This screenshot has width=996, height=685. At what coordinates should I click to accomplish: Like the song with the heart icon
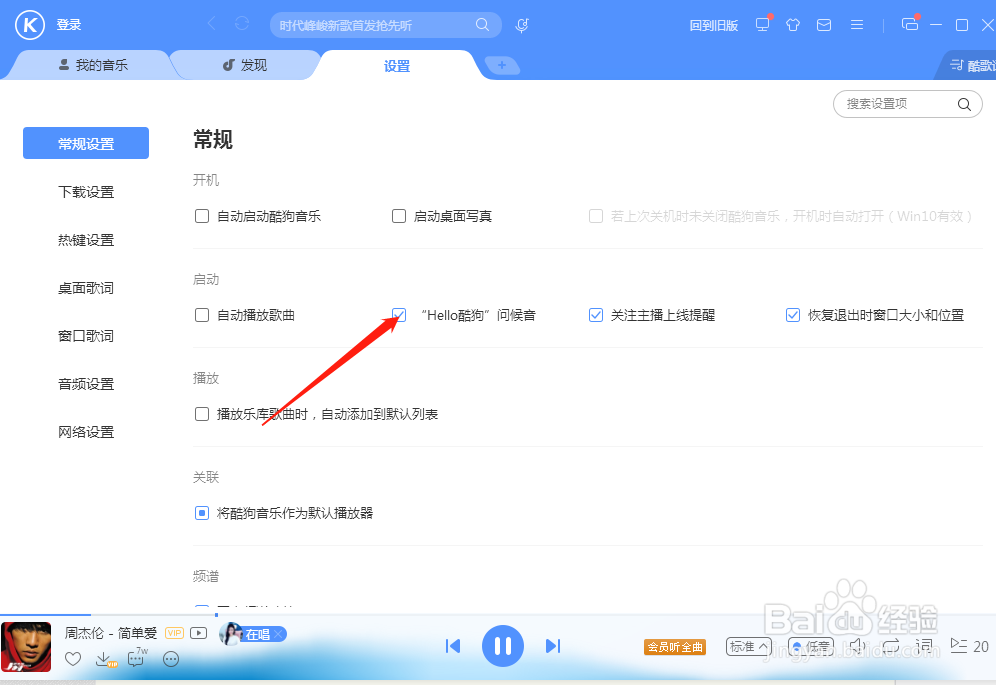[x=73, y=659]
